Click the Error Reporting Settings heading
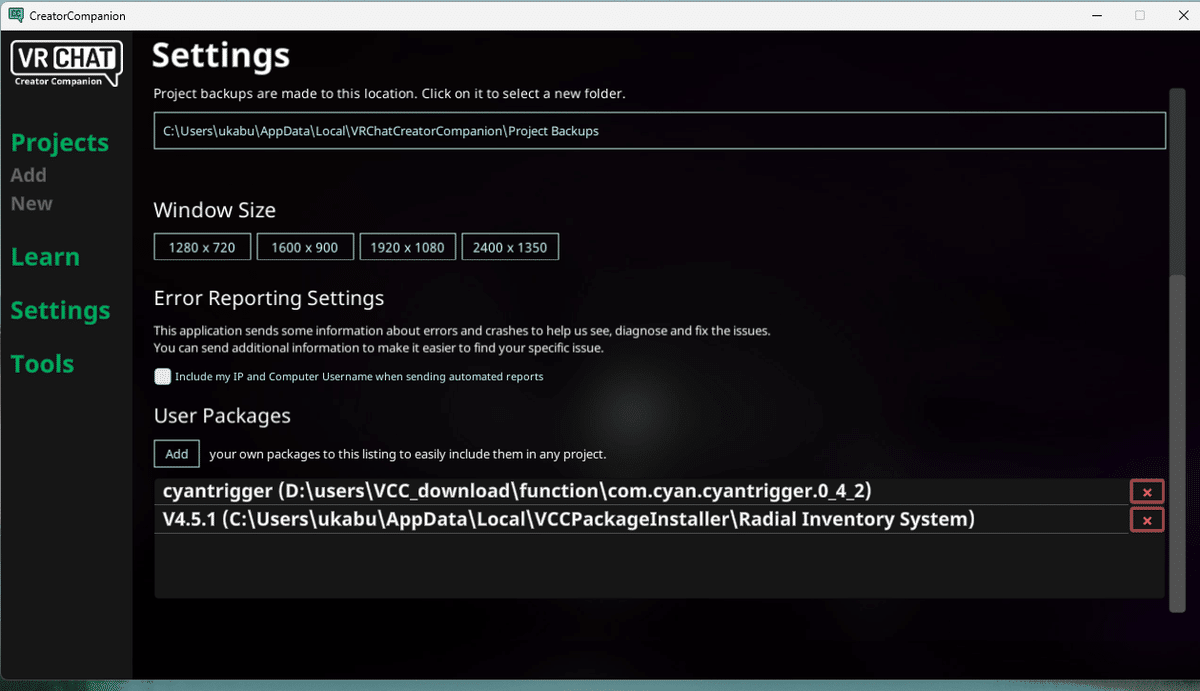This screenshot has width=1200, height=691. [269, 298]
